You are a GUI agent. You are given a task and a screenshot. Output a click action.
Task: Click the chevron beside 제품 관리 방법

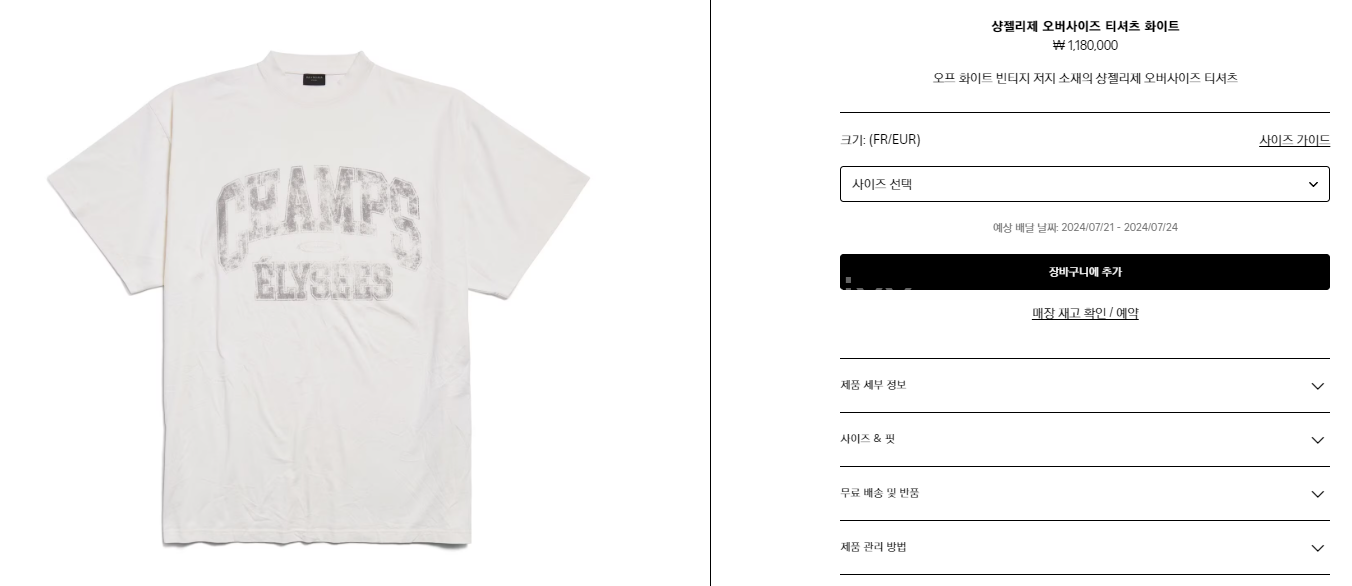(x=1317, y=548)
